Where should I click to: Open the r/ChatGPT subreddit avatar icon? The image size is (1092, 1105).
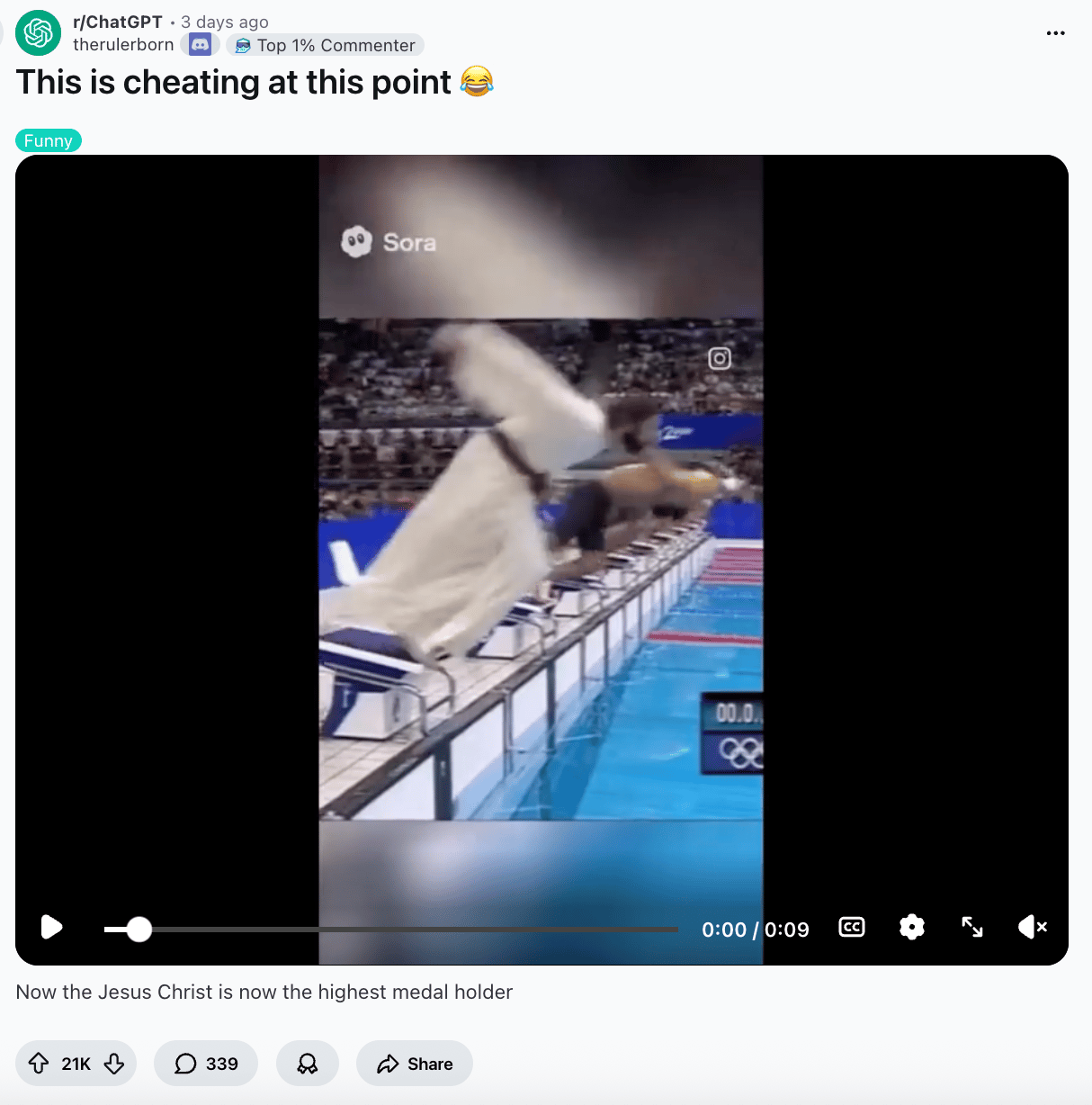(x=39, y=33)
